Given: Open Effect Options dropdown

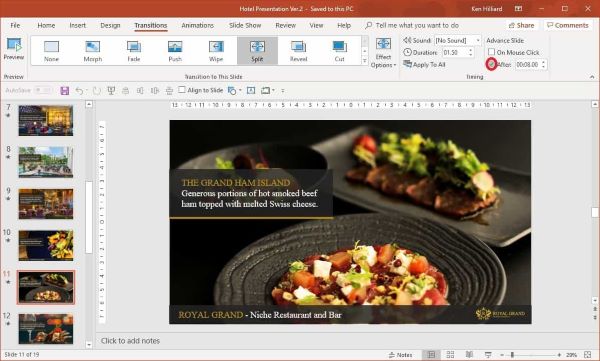Looking at the screenshot, I should coord(383,53).
